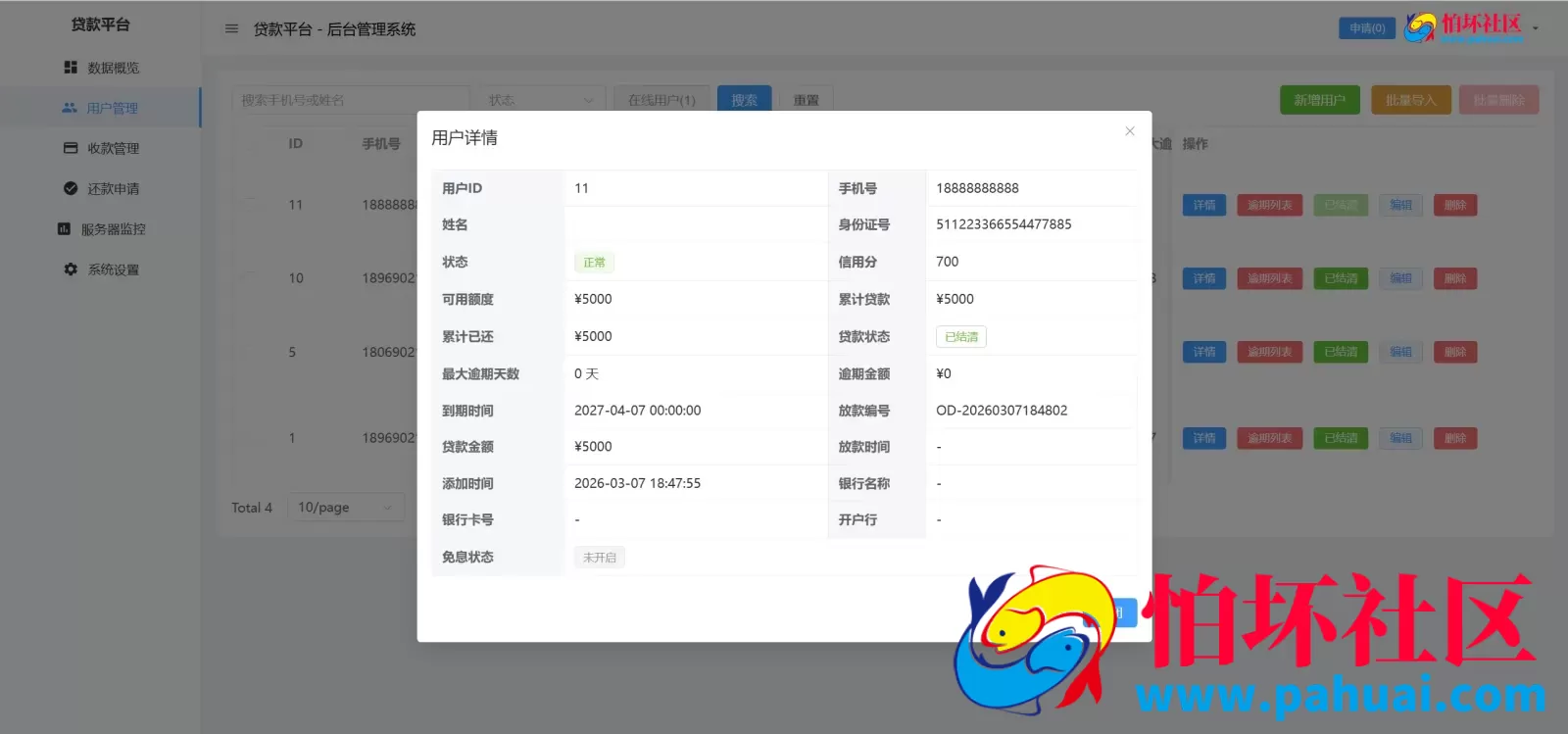Image resolution: width=1568 pixels, height=734 pixels.
Task: Focus the 搜索手机号或姓名 search field
Action: [x=351, y=100]
